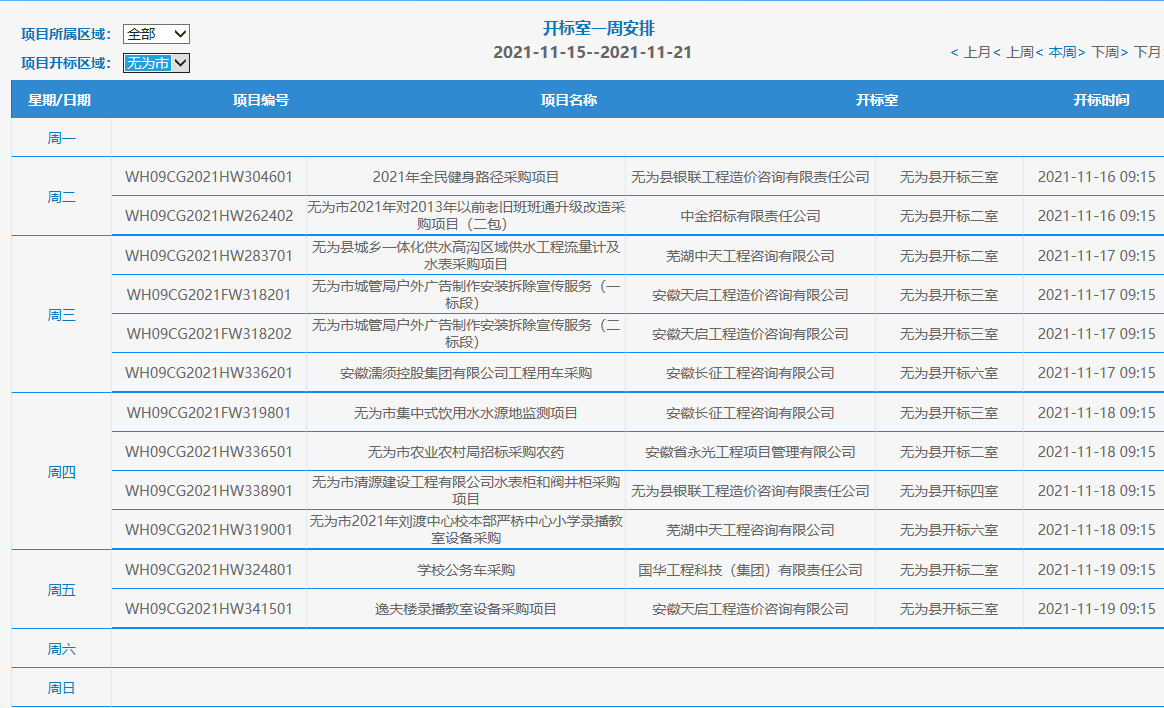Click the 上周 previous week link
The width and height of the screenshot is (1164, 708).
click(x=1018, y=52)
